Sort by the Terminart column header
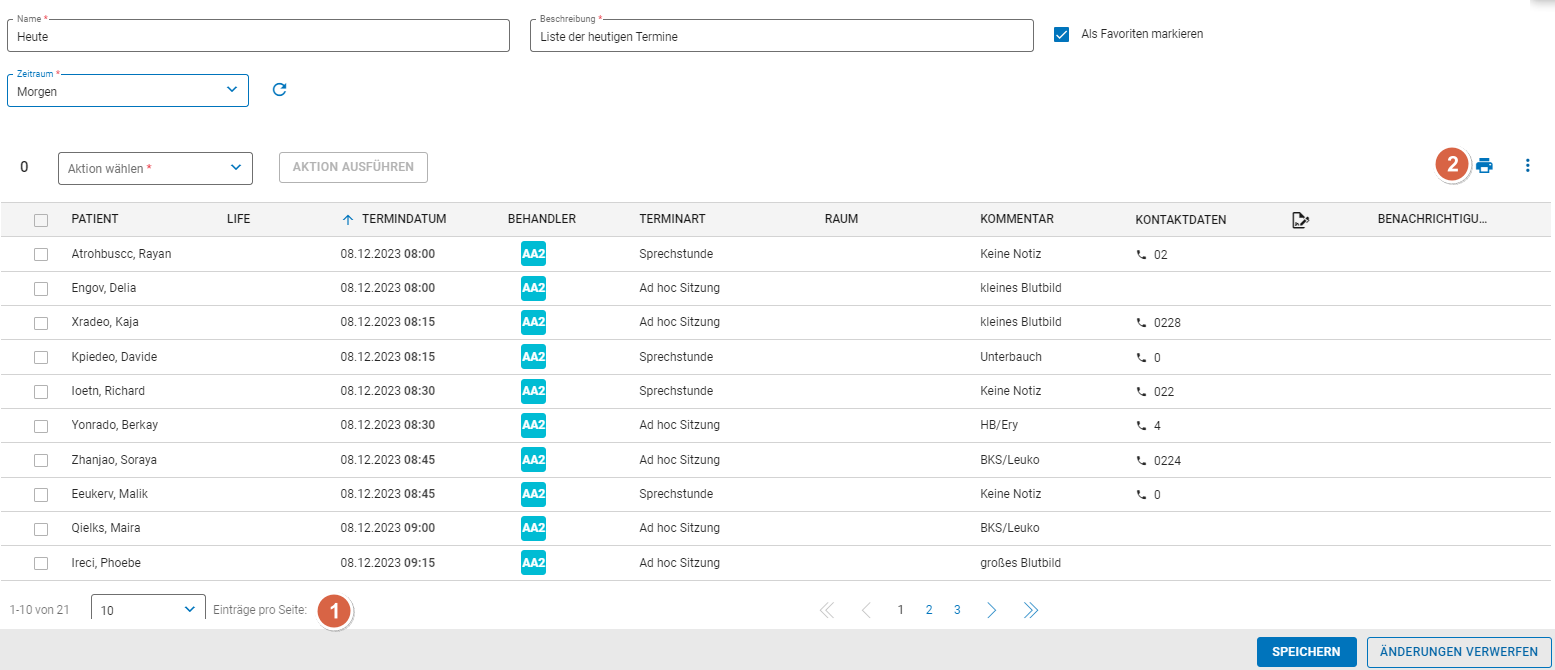The height and width of the screenshot is (670, 1555). coord(673,219)
